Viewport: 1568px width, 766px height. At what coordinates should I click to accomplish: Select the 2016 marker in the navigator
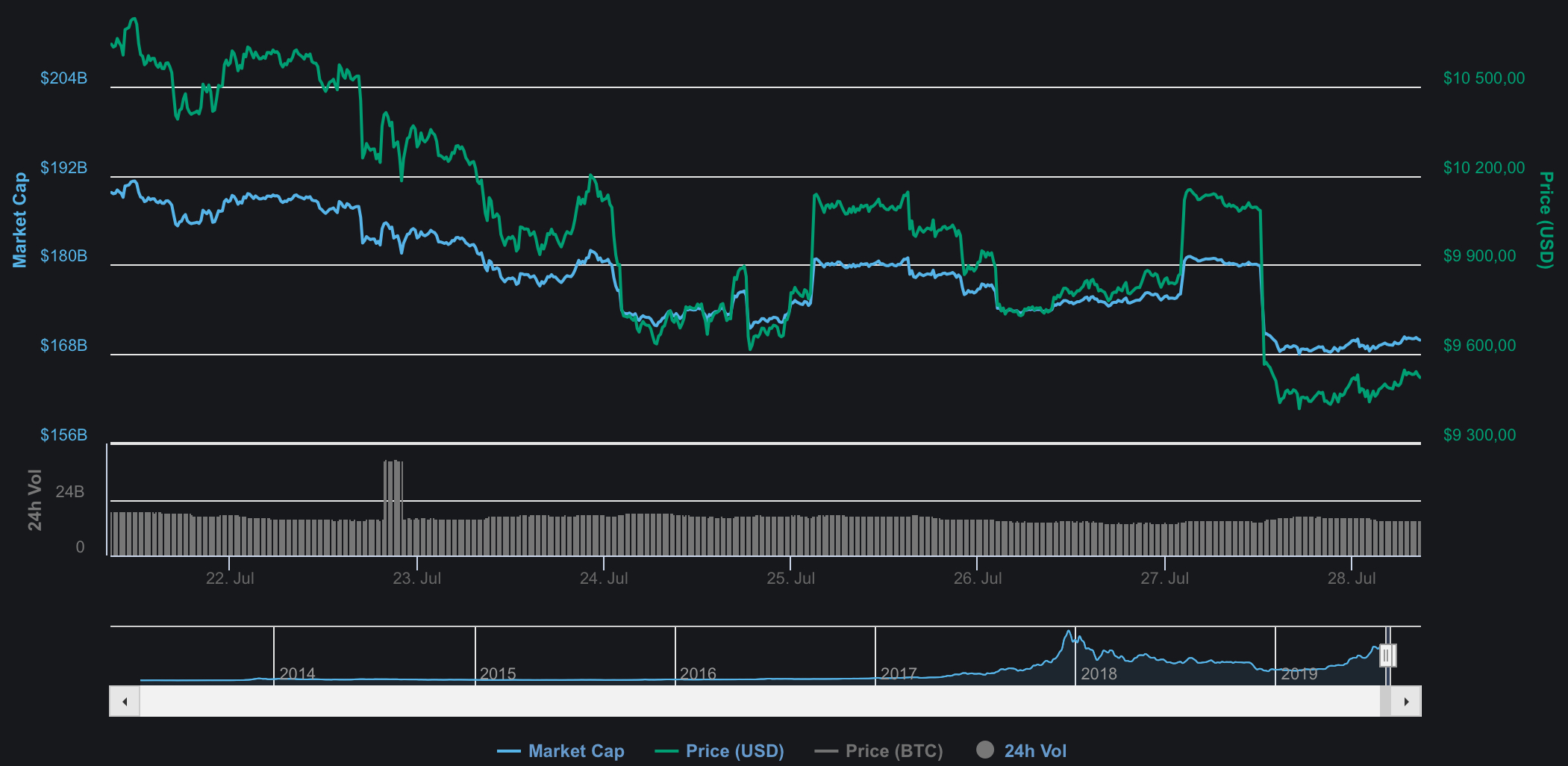[698, 673]
